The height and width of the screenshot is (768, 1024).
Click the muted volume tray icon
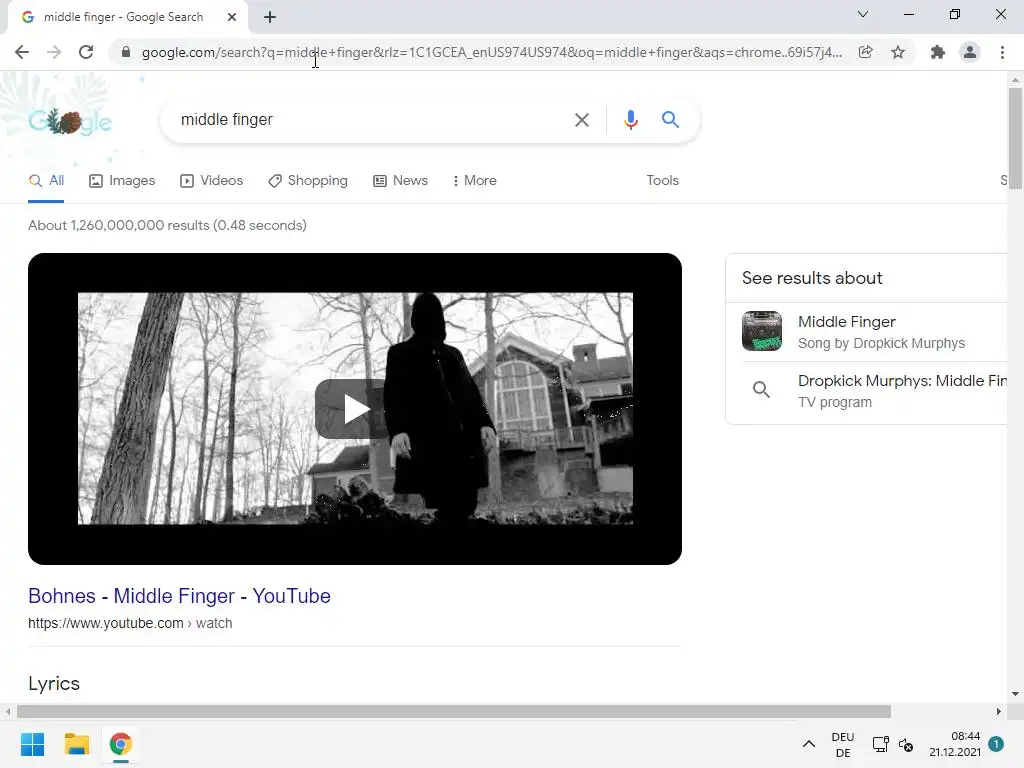click(x=906, y=744)
